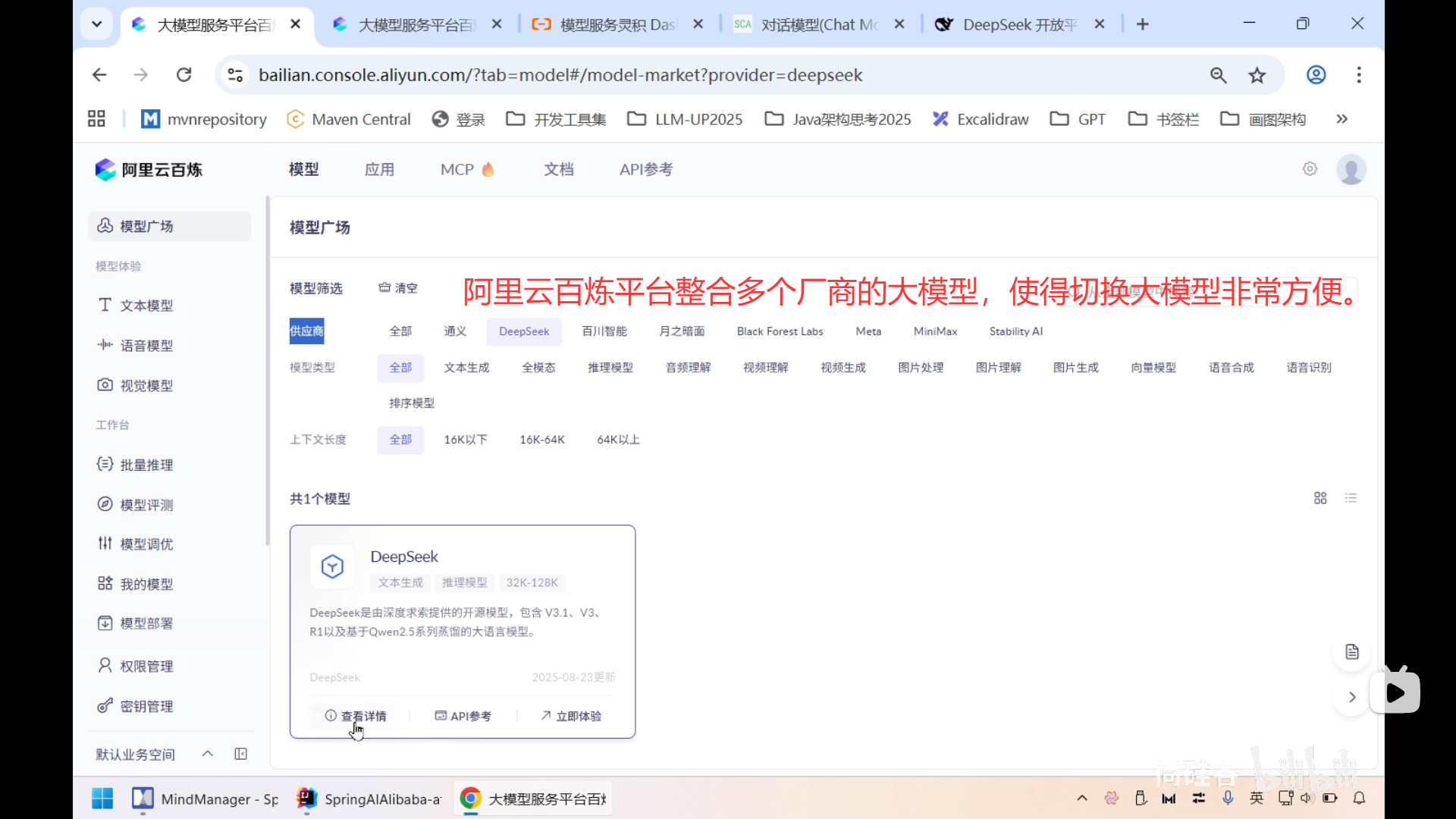The width and height of the screenshot is (1456, 819).
Task: Switch models to list view
Action: pyautogui.click(x=1351, y=497)
